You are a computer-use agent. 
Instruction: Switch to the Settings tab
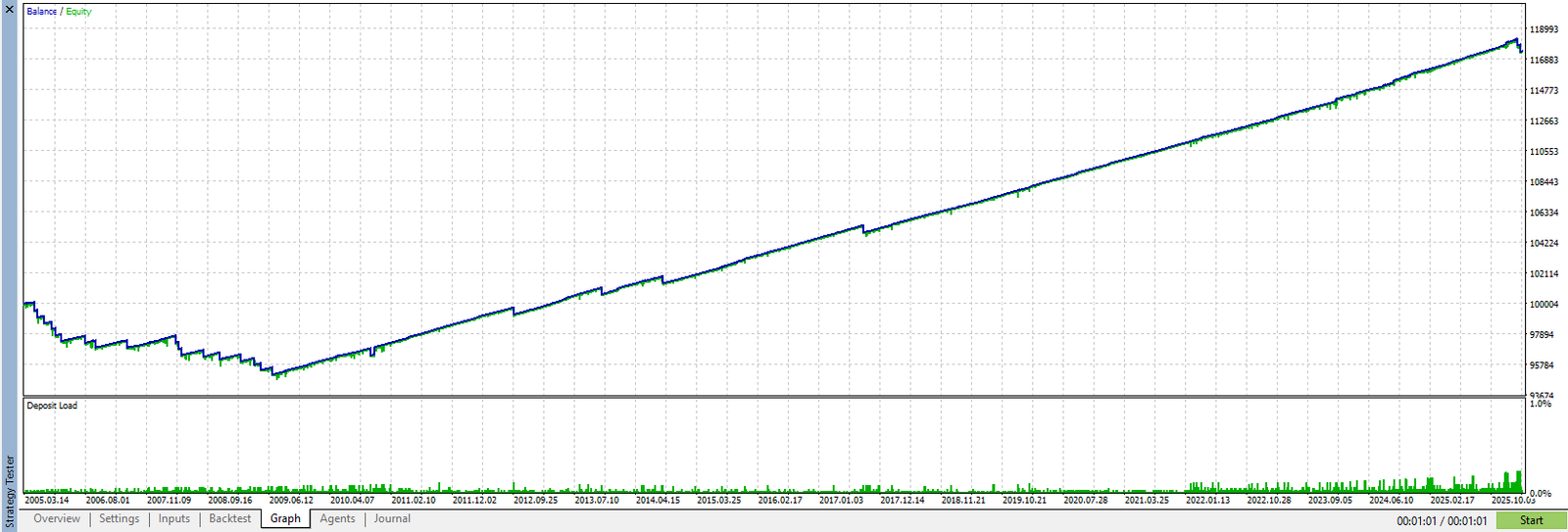(120, 519)
